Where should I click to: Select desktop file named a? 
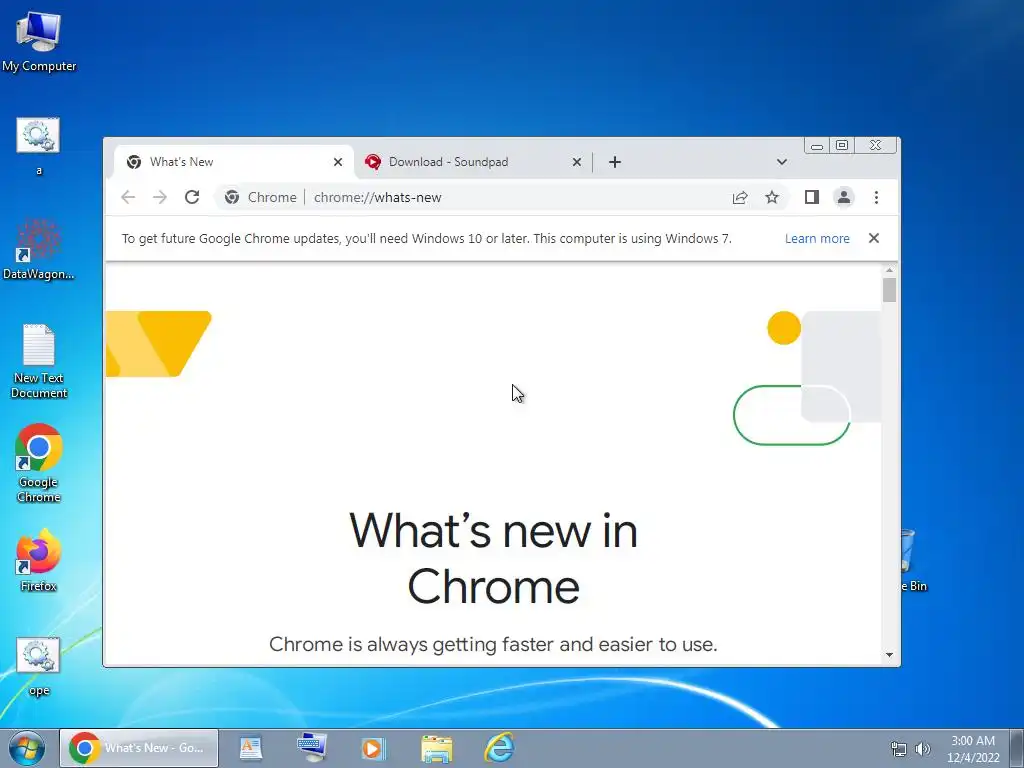[x=39, y=146]
